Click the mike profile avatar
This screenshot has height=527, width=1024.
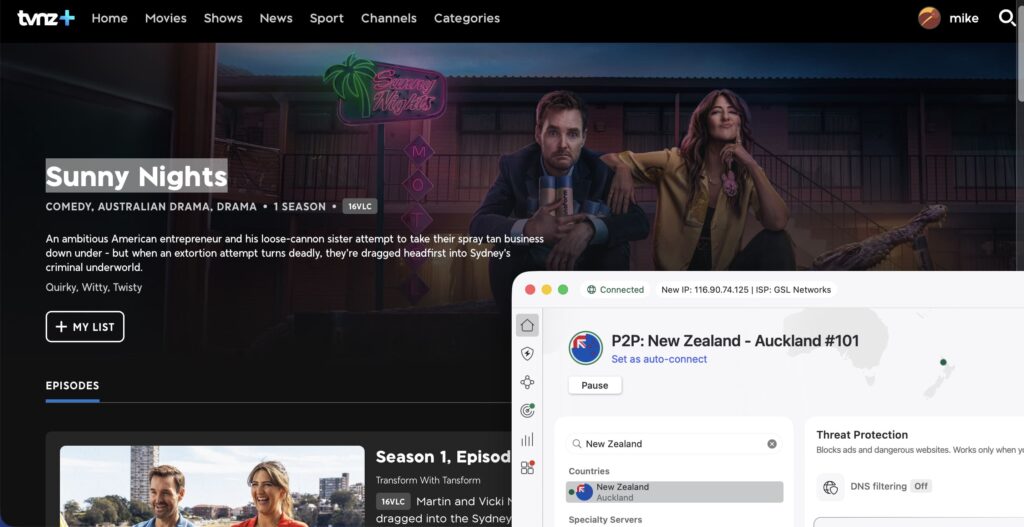click(929, 18)
